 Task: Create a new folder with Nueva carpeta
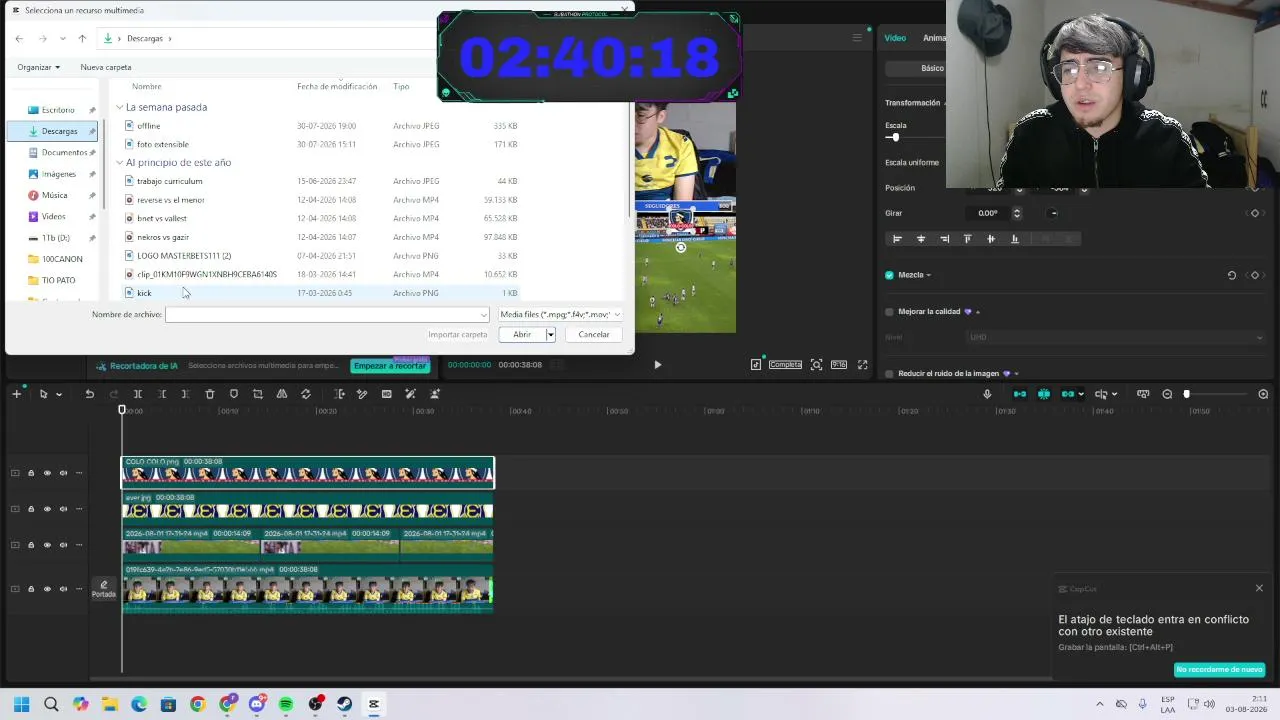[106, 67]
